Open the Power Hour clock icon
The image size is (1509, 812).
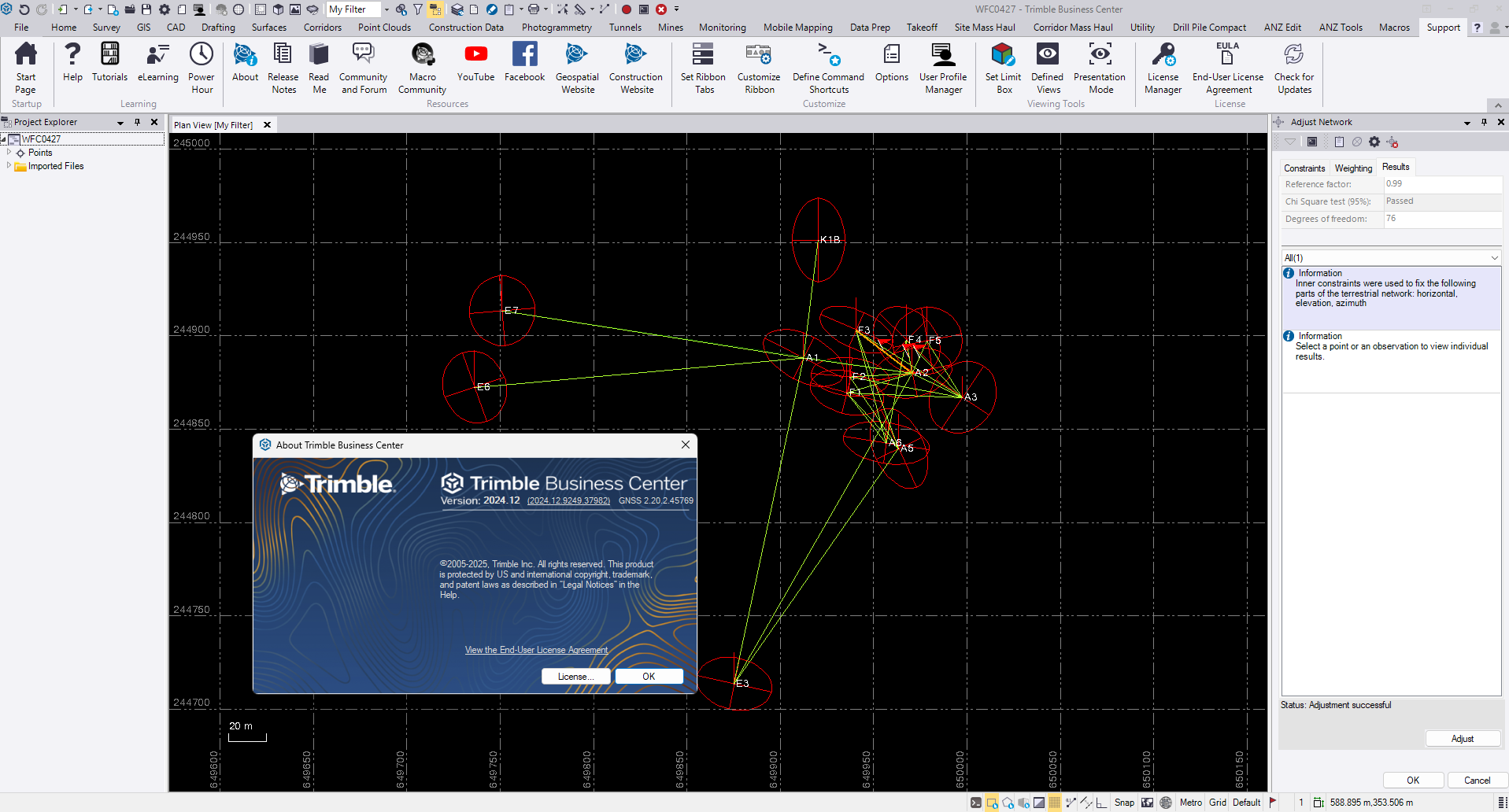202,68
